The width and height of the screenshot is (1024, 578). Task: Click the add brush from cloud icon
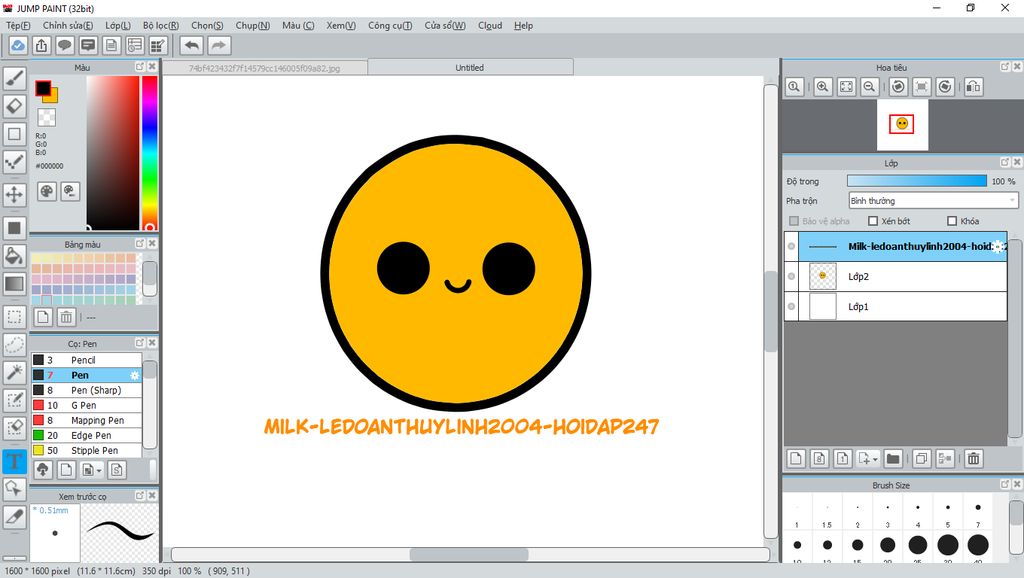(42, 470)
